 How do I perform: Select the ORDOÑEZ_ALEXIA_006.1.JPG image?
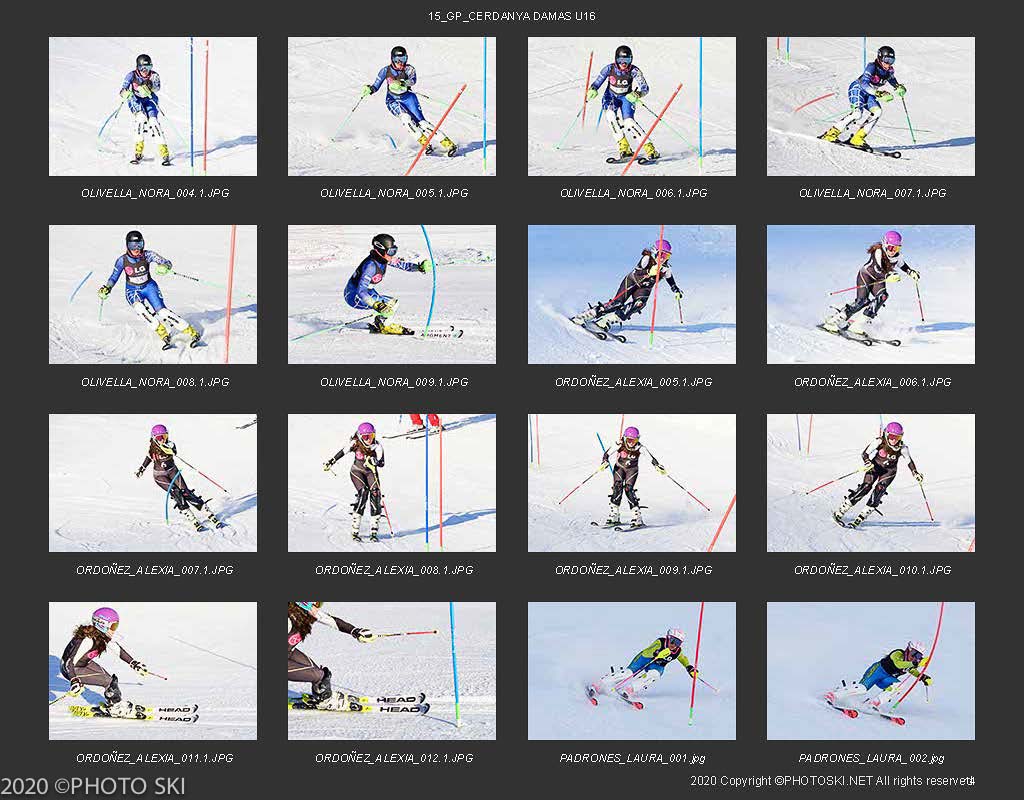(x=870, y=294)
